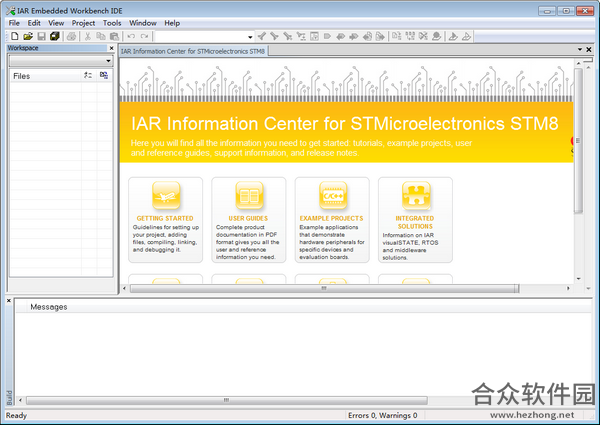Open the File menu

click(14, 23)
